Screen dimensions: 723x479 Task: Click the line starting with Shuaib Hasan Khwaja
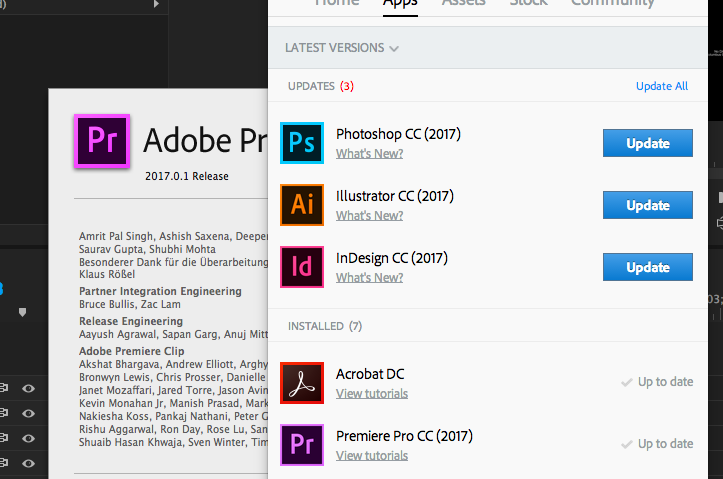(x=173, y=442)
